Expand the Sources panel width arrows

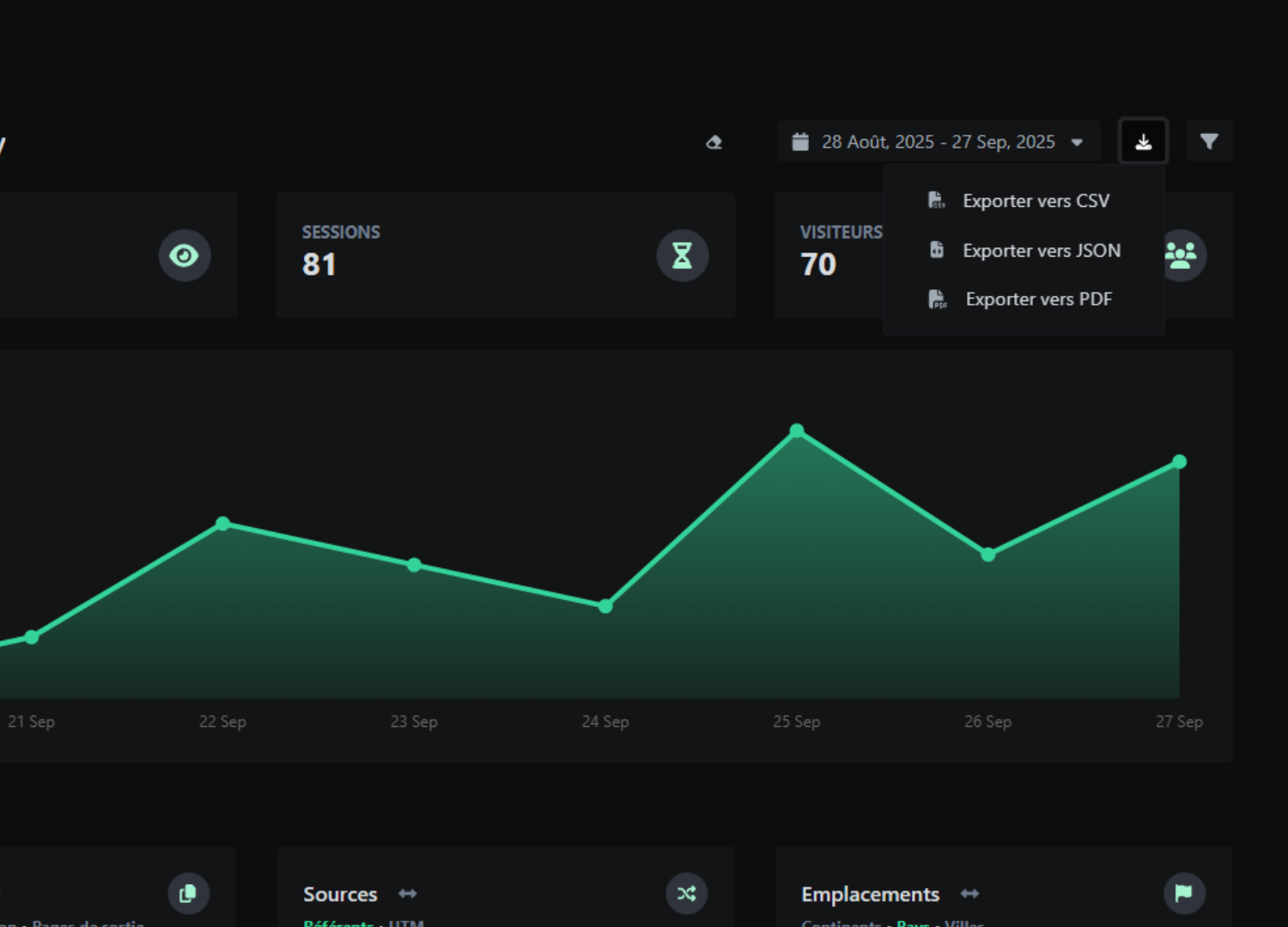coord(408,894)
